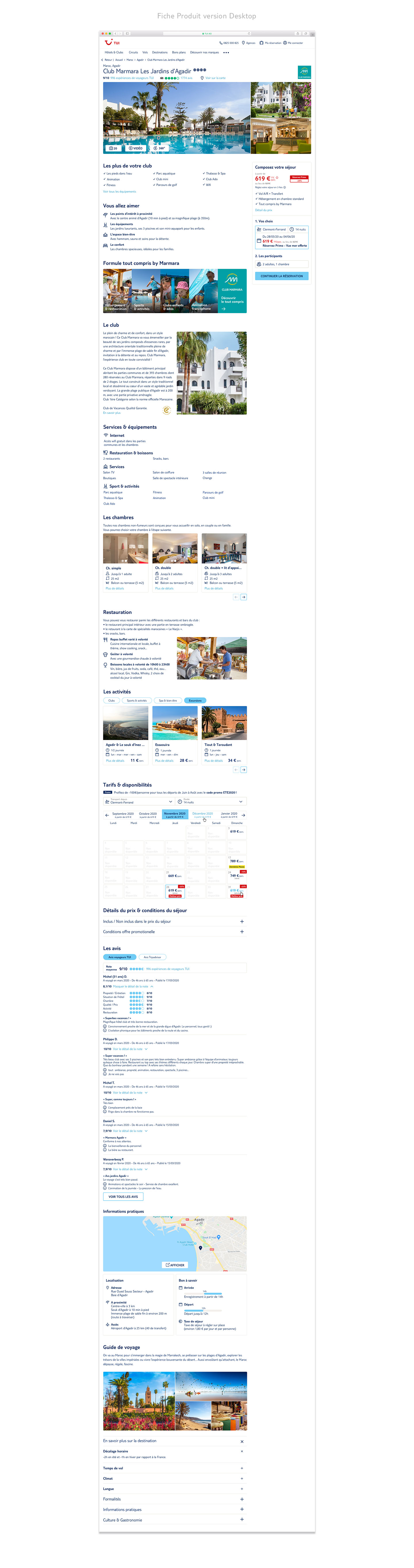The image size is (414, 1568).
Task: Click the 2 adultes, 1 chambre participants field
Action: (x=282, y=264)
